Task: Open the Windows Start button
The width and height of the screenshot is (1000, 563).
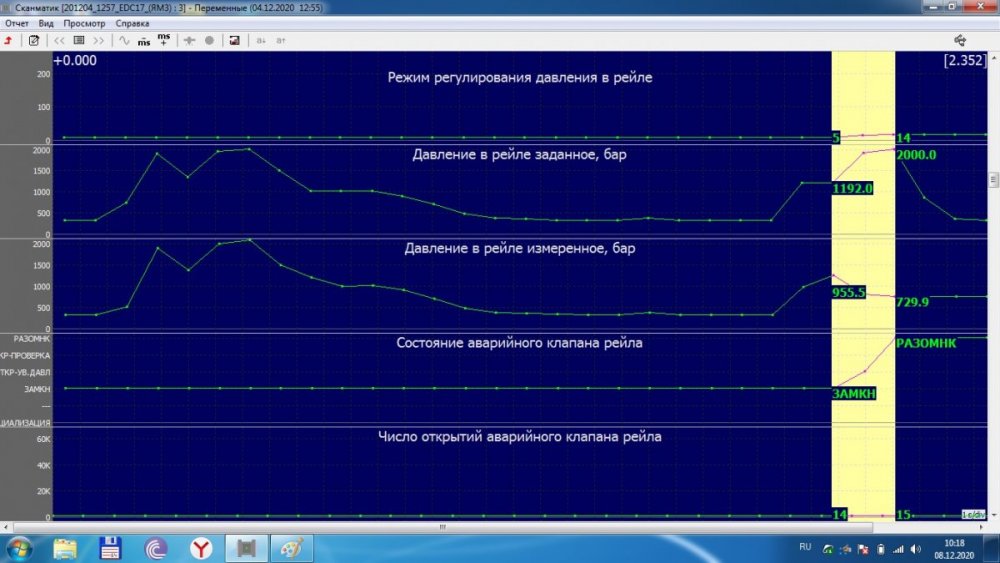Action: (x=19, y=548)
